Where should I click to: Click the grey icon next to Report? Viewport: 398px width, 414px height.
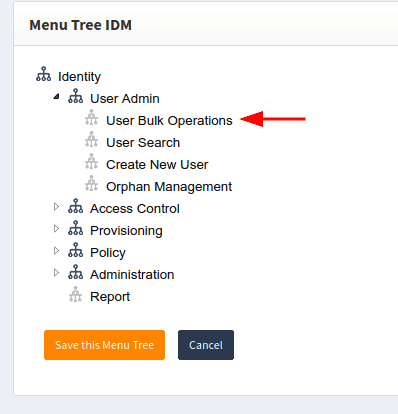click(76, 294)
